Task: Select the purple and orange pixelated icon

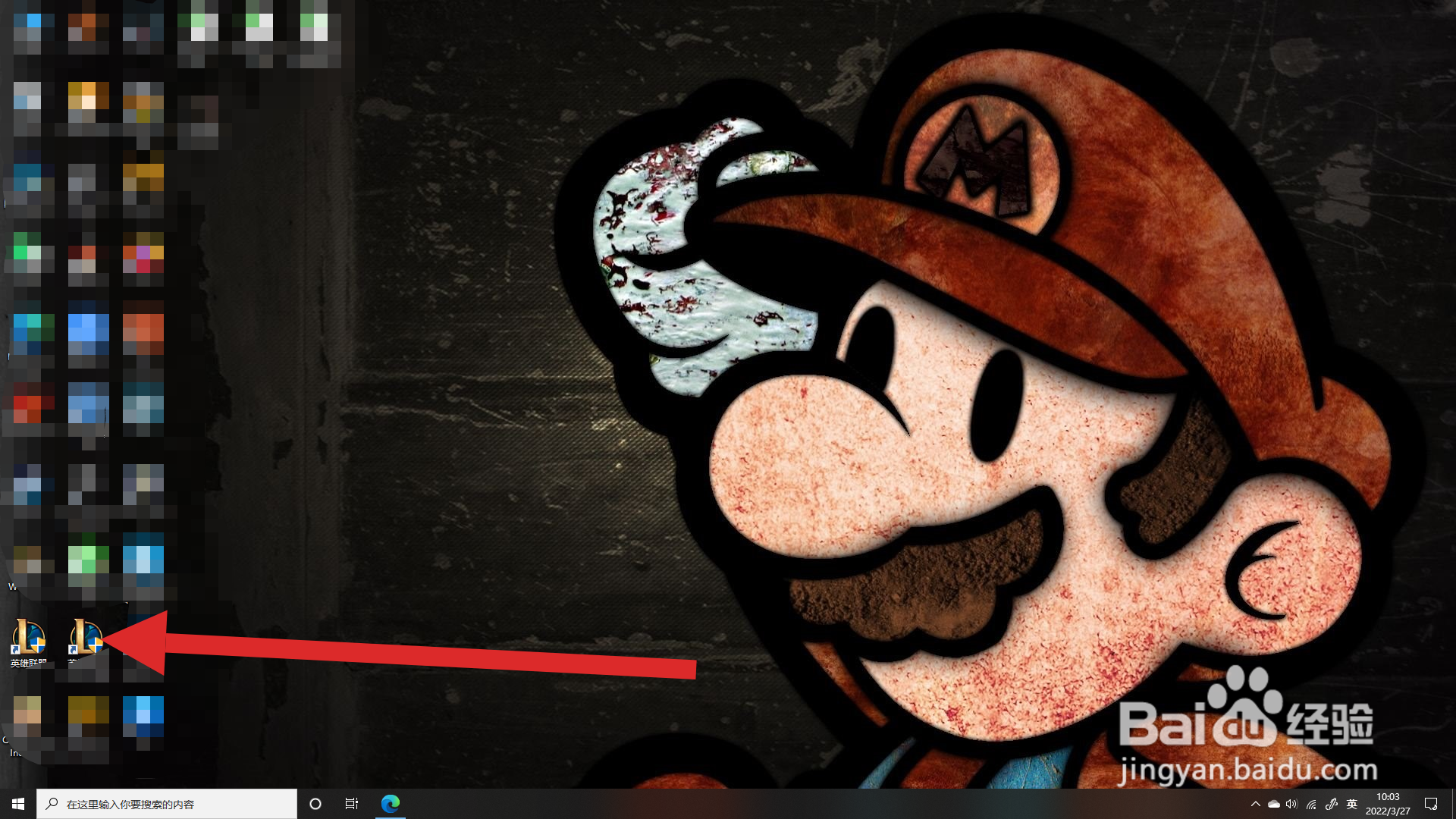Action: pos(143,254)
